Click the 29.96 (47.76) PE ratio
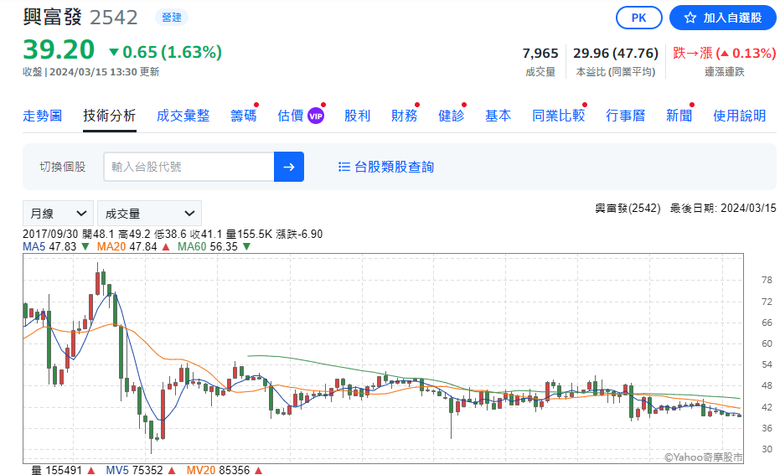The height and width of the screenshot is (475, 780). tap(615, 53)
